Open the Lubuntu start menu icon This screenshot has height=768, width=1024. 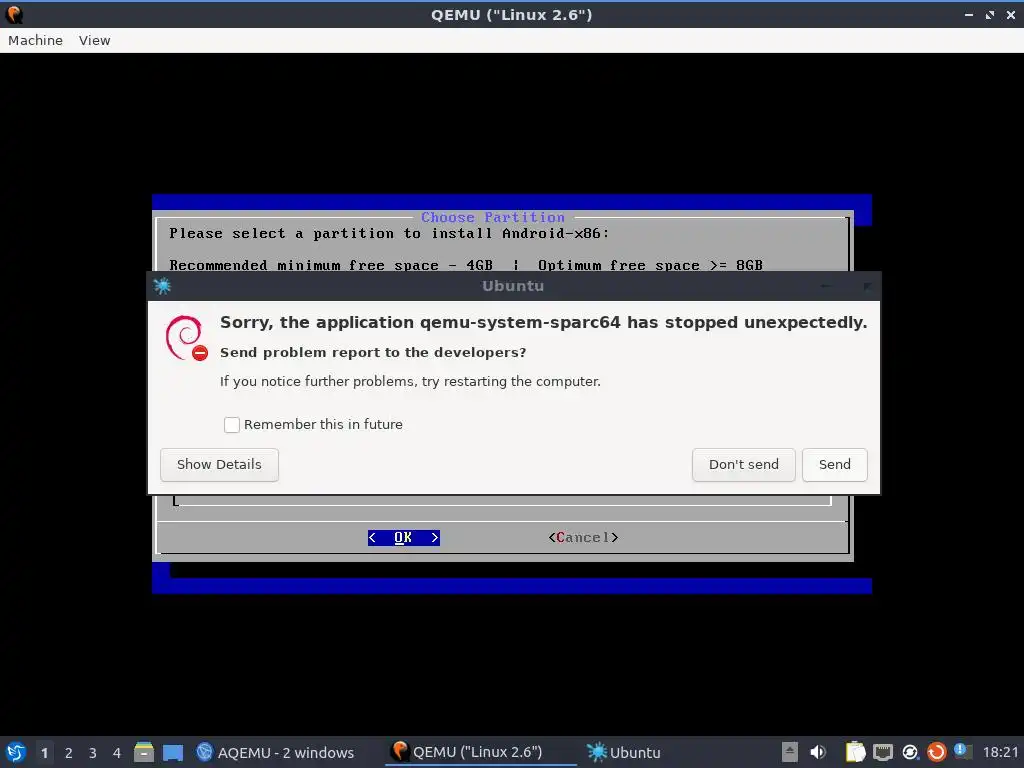pyautogui.click(x=16, y=752)
